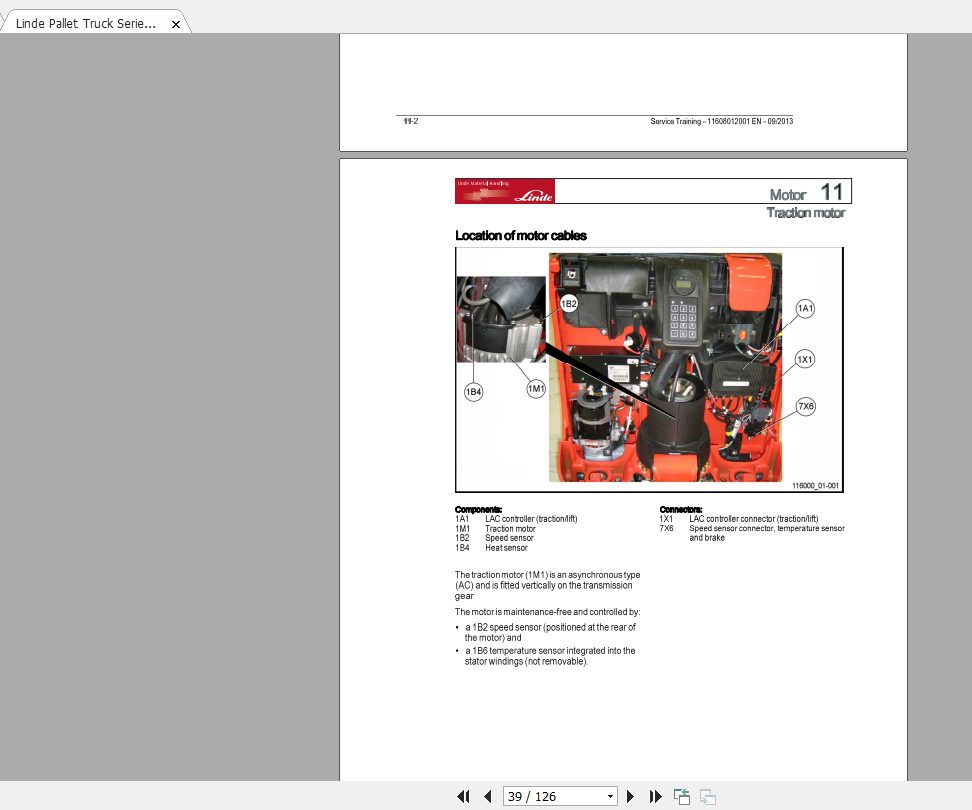Click the 'Components:' list heading
972x810 pixels.
[x=479, y=509]
